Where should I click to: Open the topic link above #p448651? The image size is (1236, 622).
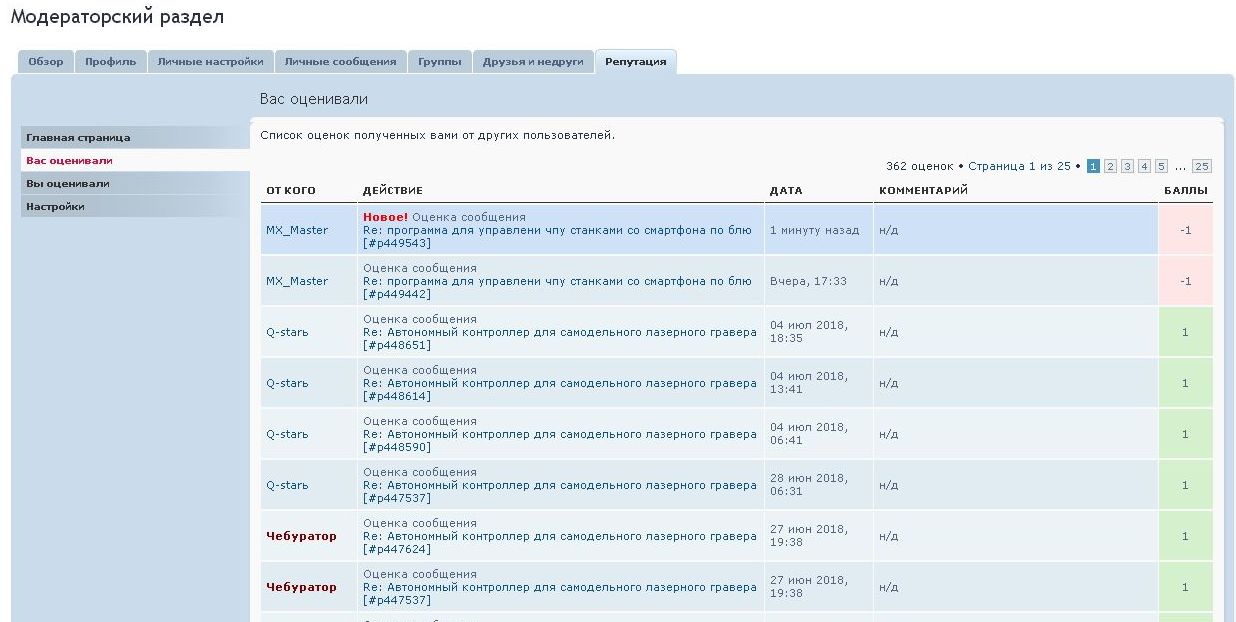click(x=560, y=332)
